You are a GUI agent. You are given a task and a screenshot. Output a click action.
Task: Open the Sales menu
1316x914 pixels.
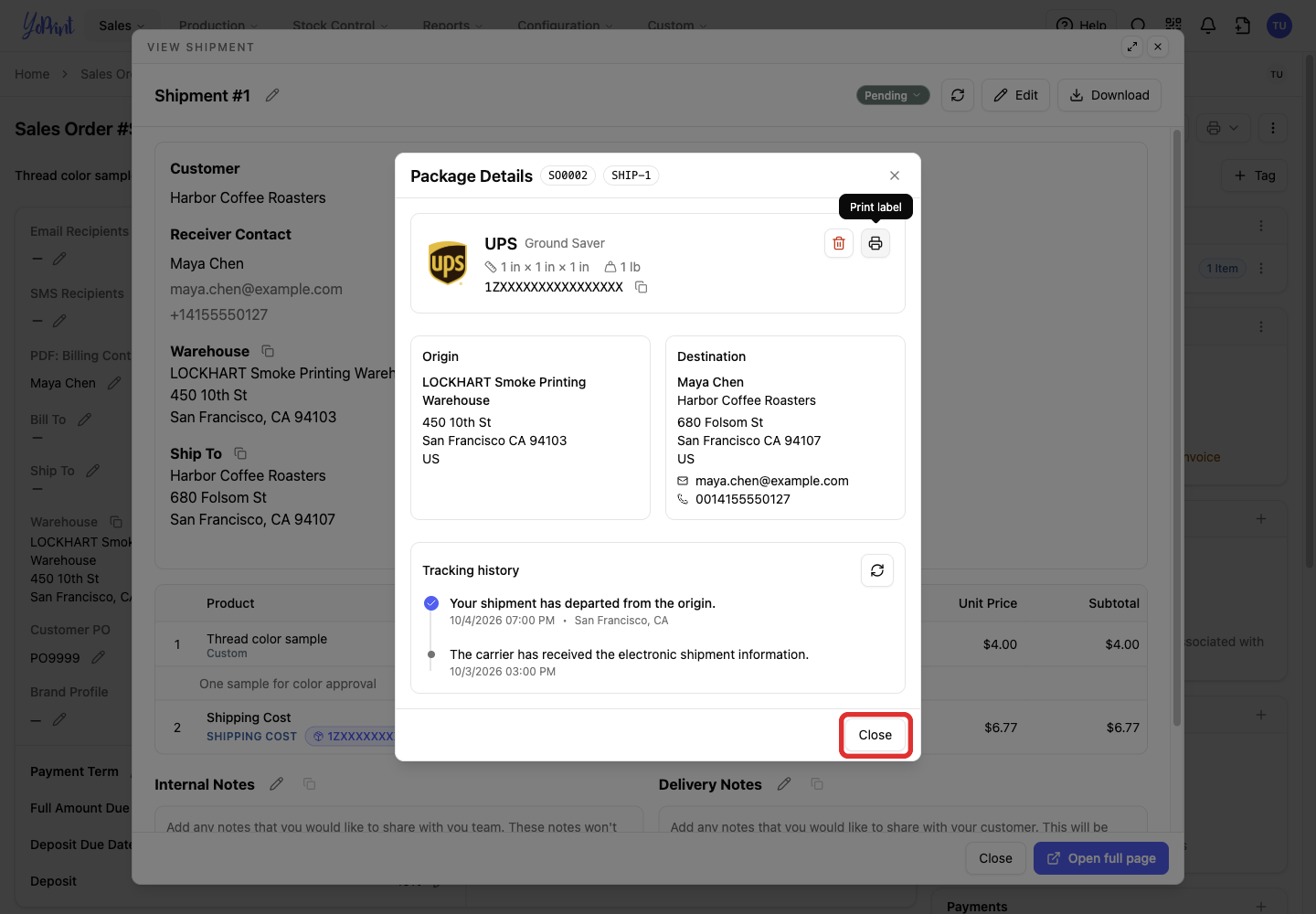[122, 26]
